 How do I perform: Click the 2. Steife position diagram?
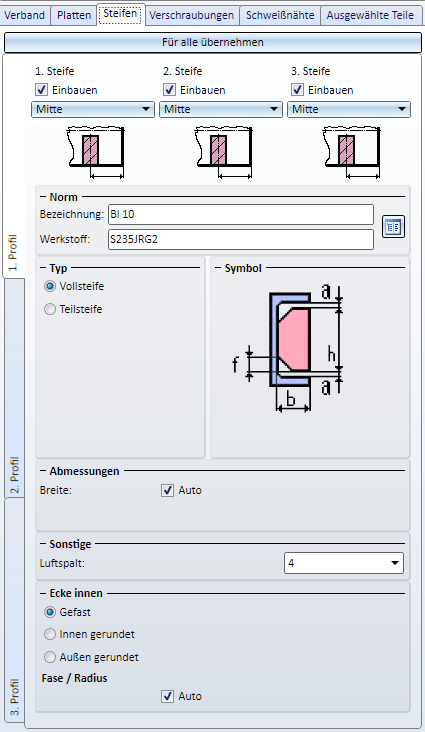[223, 152]
